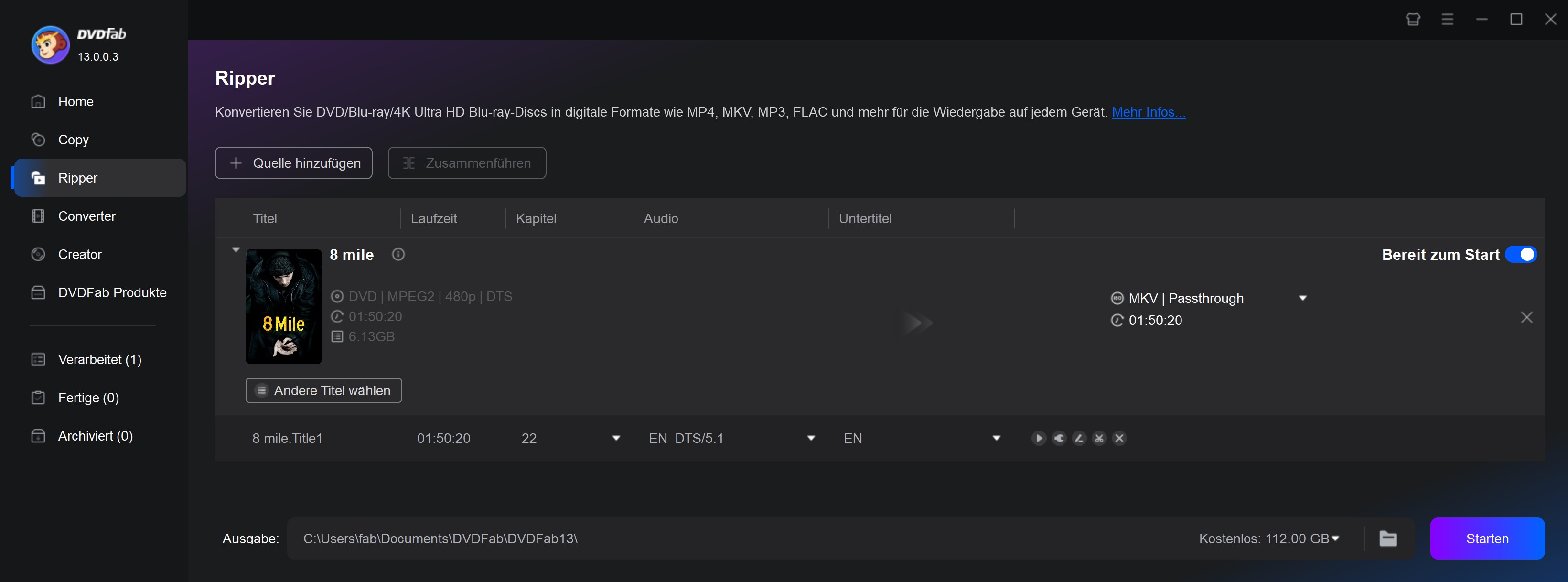Show info icon next to 8 mile
This screenshot has height=582, width=1568.
[398, 255]
